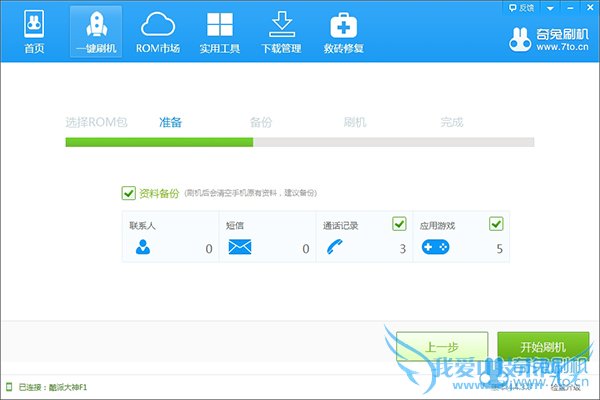Image resolution: width=600 pixels, height=400 pixels.
Task: Click the 通话记录 count value 3
Action: 403,249
